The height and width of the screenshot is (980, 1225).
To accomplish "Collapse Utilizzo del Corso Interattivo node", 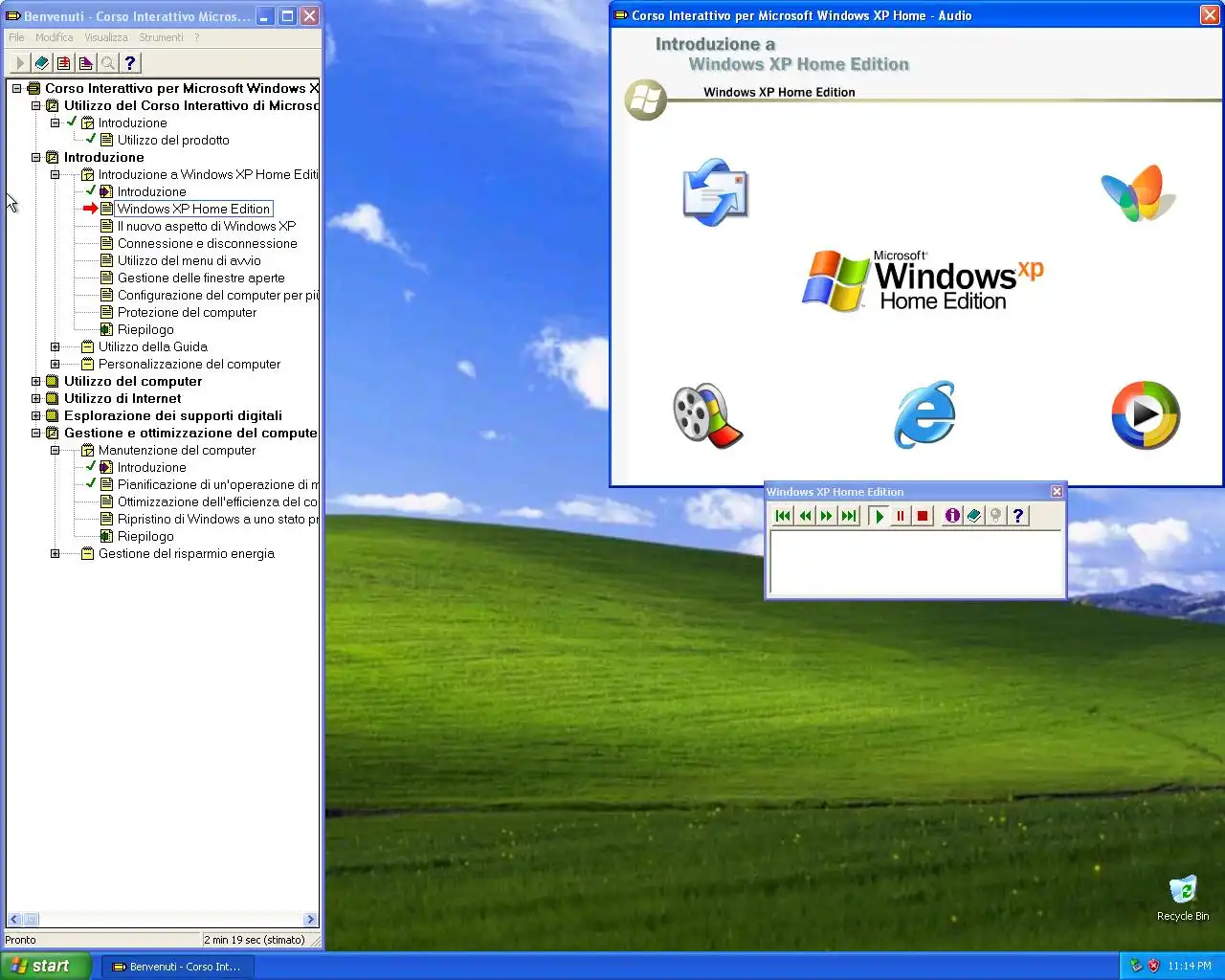I will 35,105.
